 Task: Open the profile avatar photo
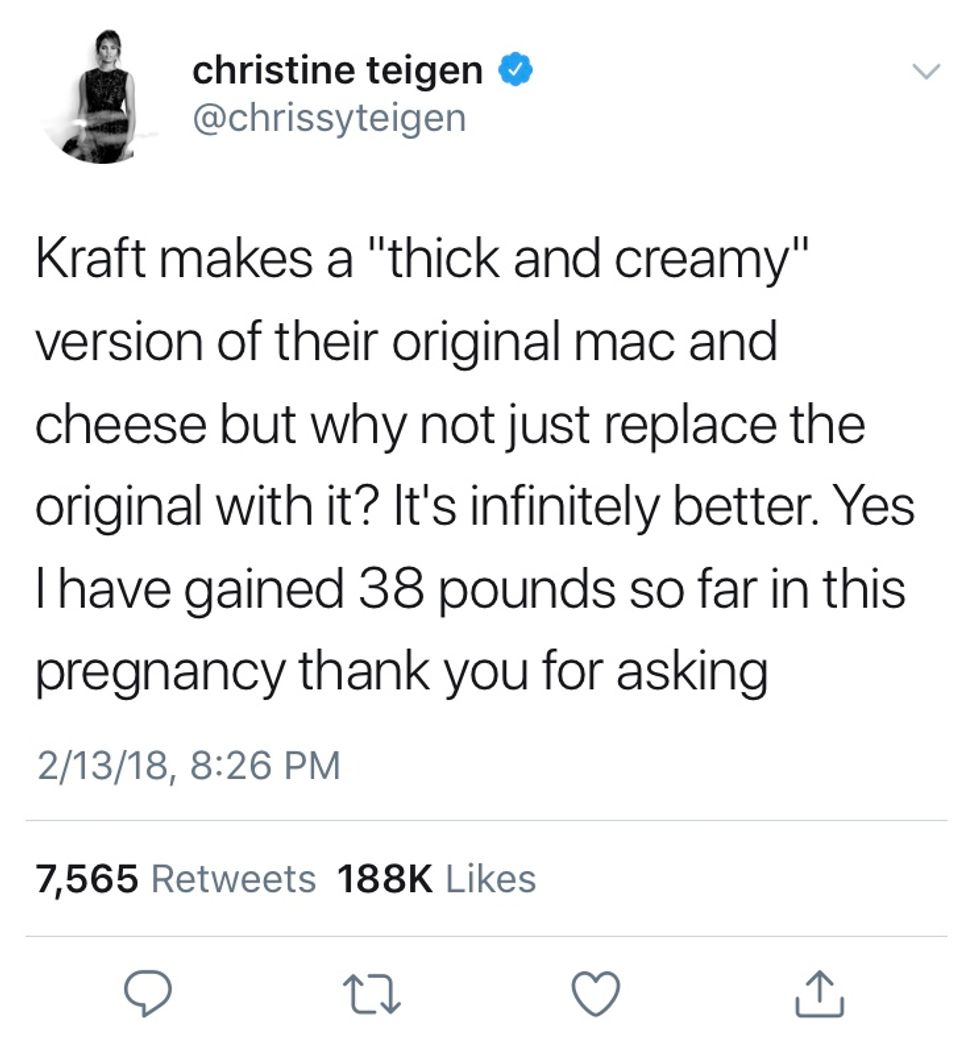coord(104,96)
